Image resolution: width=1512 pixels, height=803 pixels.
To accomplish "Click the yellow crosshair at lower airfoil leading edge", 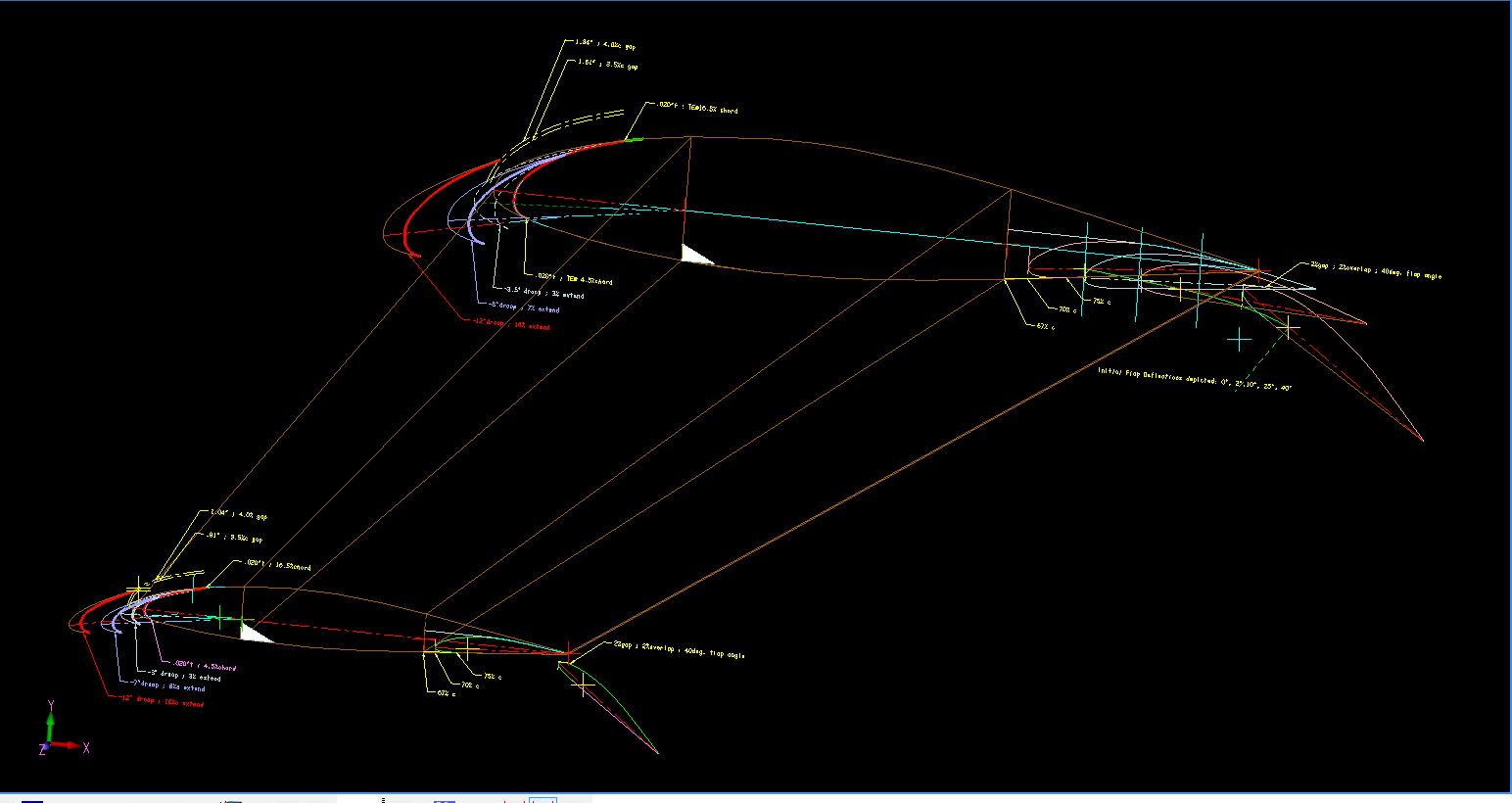I will pyautogui.click(x=136, y=590).
